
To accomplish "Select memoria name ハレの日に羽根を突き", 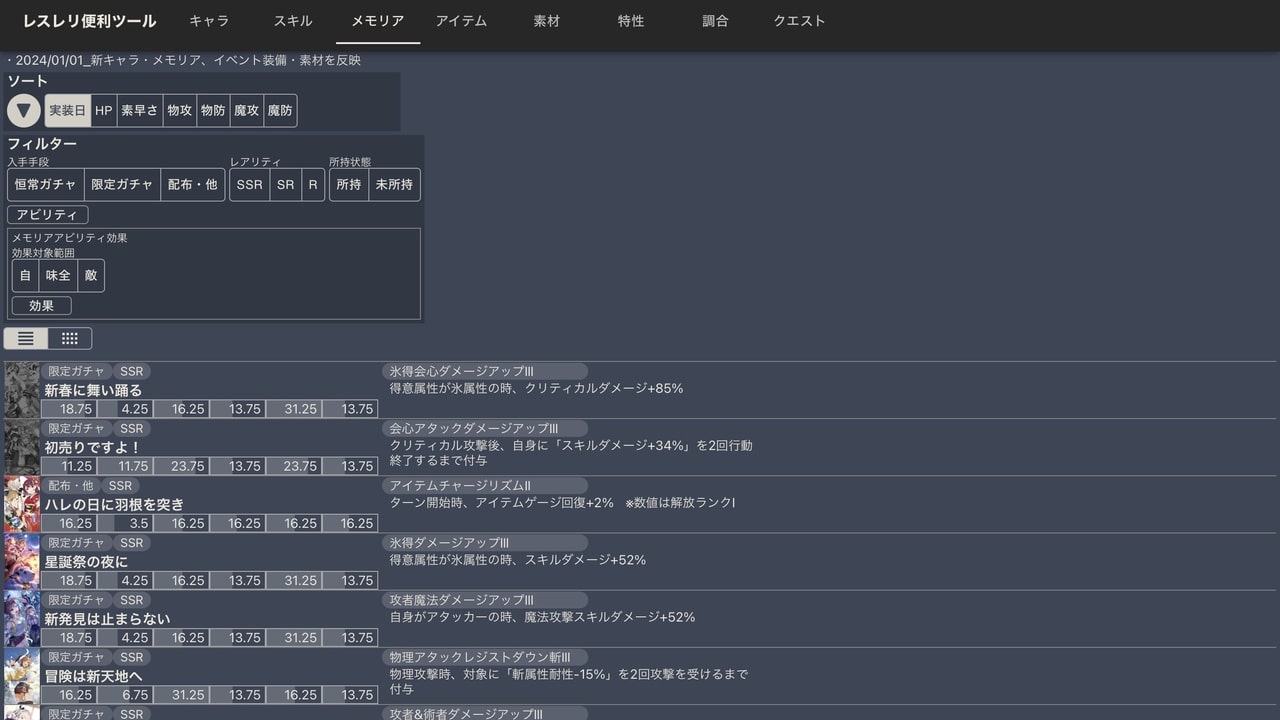I will [115, 504].
